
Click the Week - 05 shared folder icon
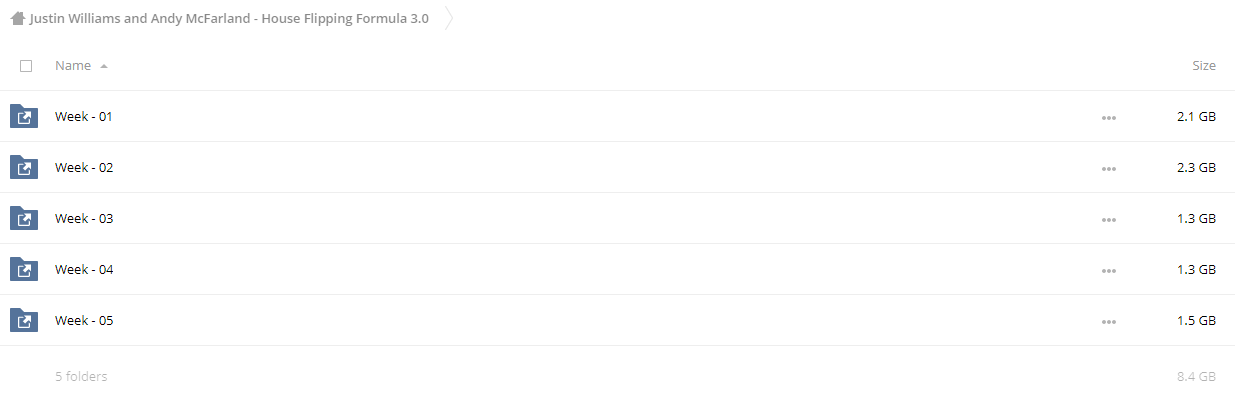tap(24, 321)
